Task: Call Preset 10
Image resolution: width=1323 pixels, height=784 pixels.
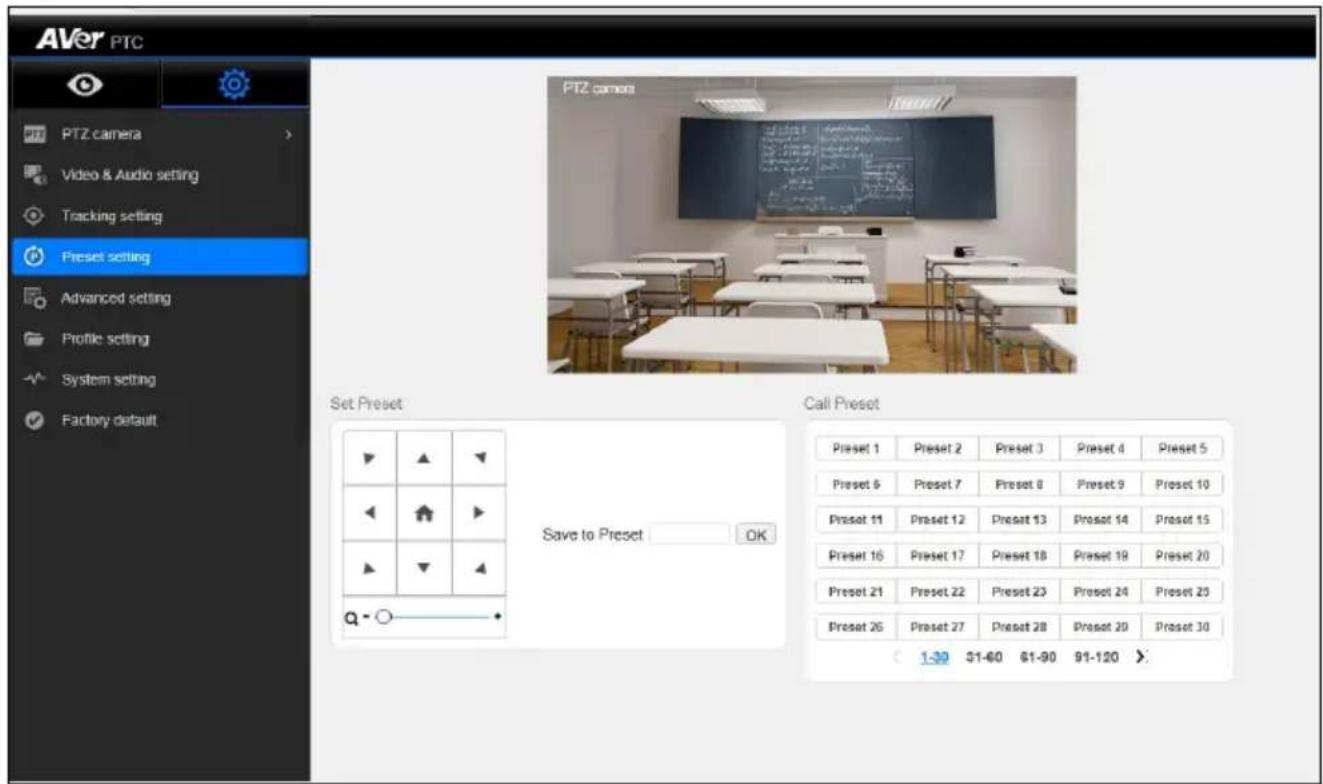Action: 1183,484
